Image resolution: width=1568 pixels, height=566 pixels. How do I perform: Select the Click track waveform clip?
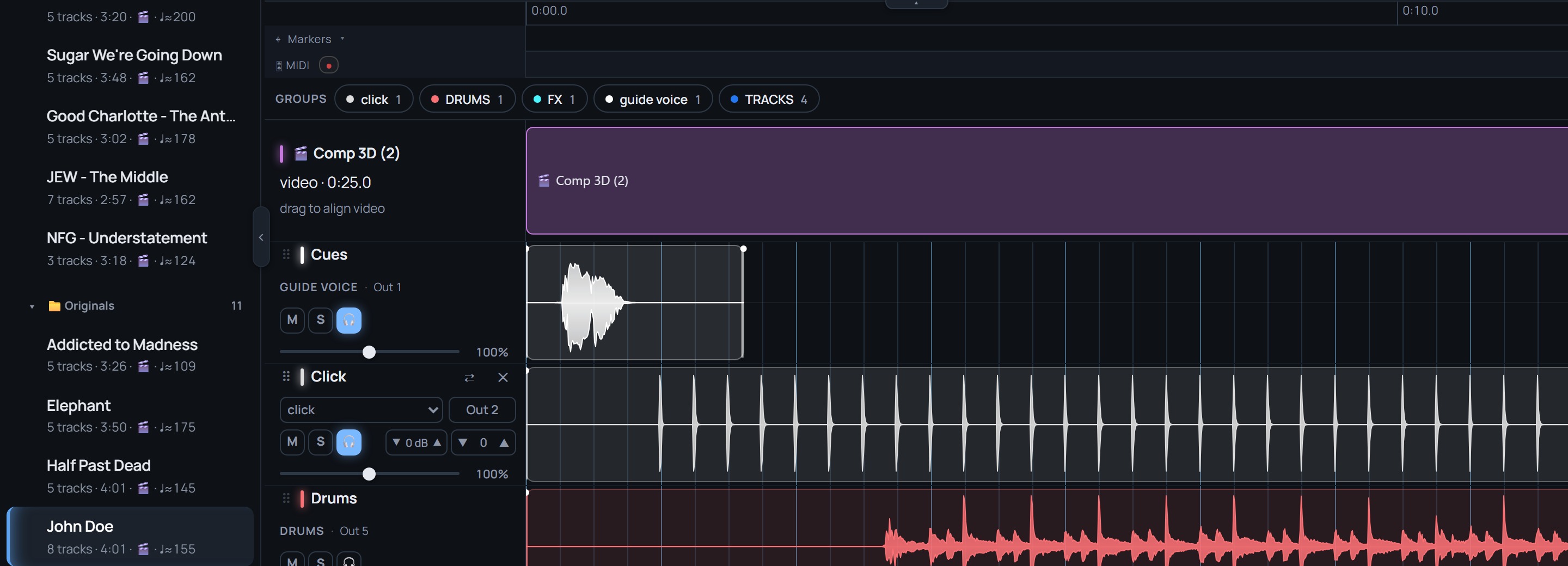1047,424
